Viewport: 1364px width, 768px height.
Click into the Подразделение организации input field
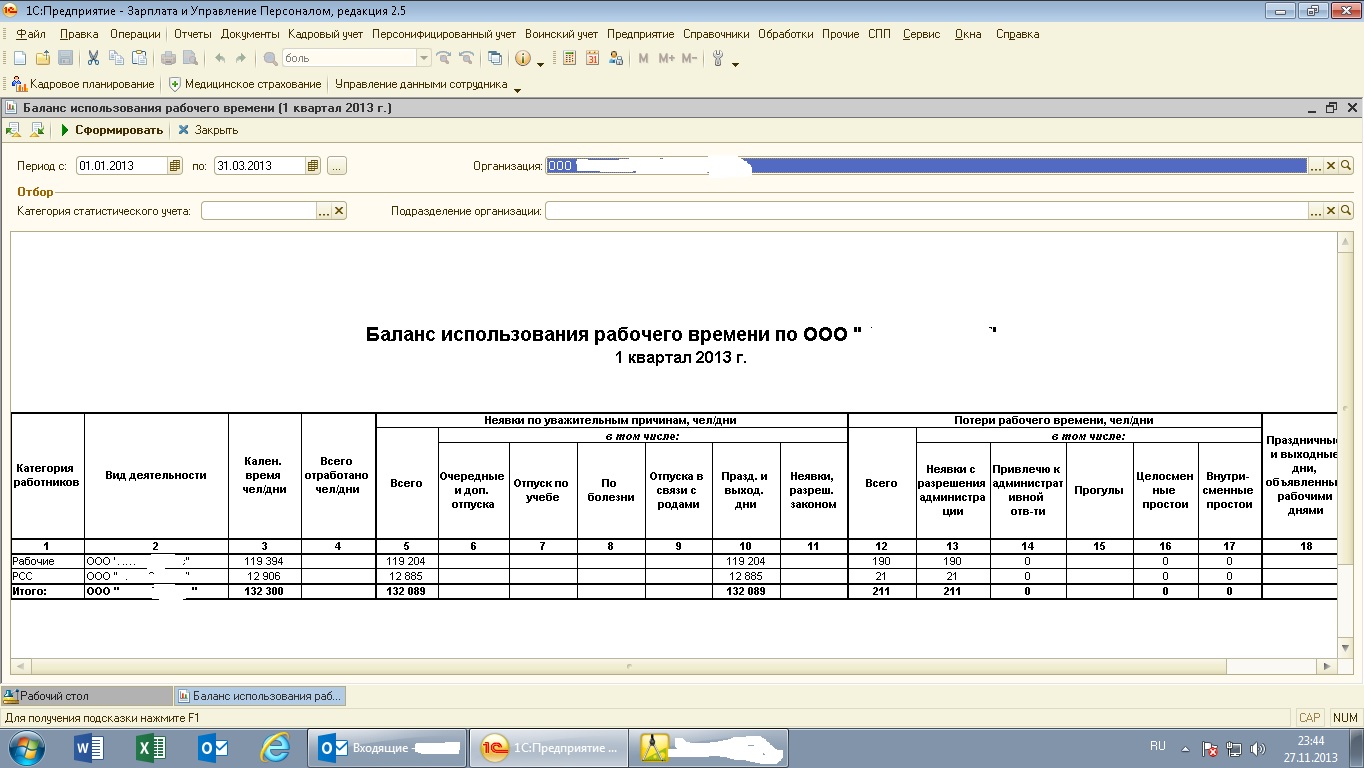[927, 211]
